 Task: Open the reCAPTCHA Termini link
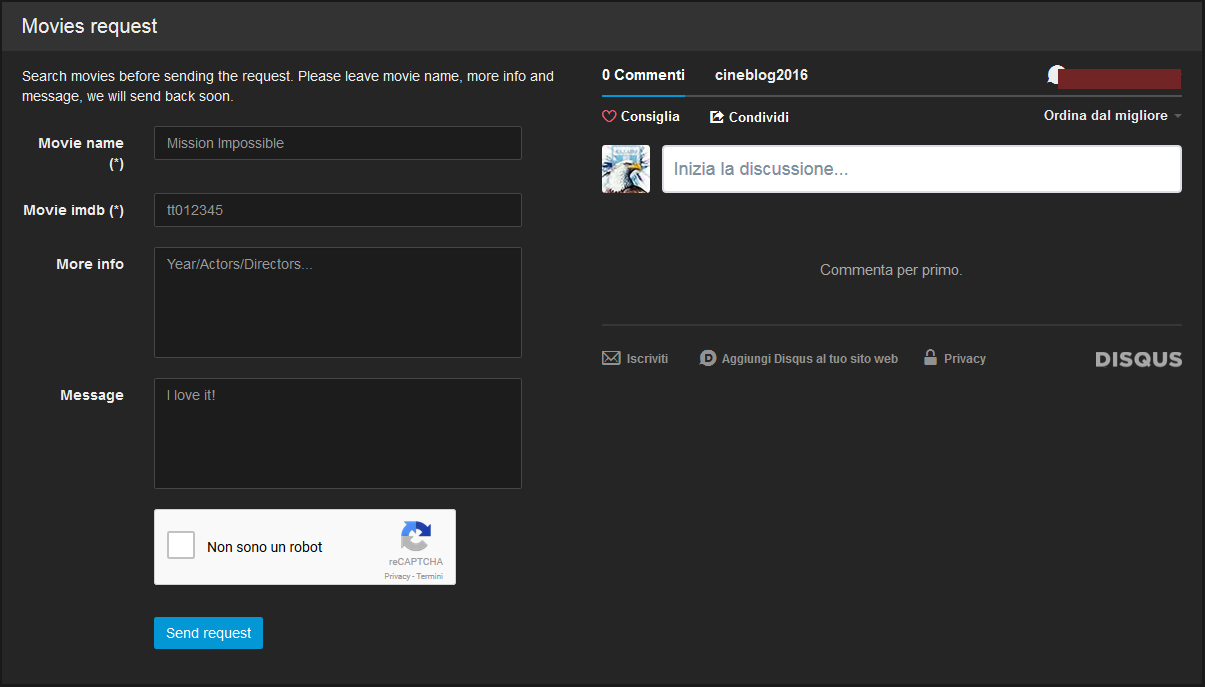pyautogui.click(x=430, y=577)
